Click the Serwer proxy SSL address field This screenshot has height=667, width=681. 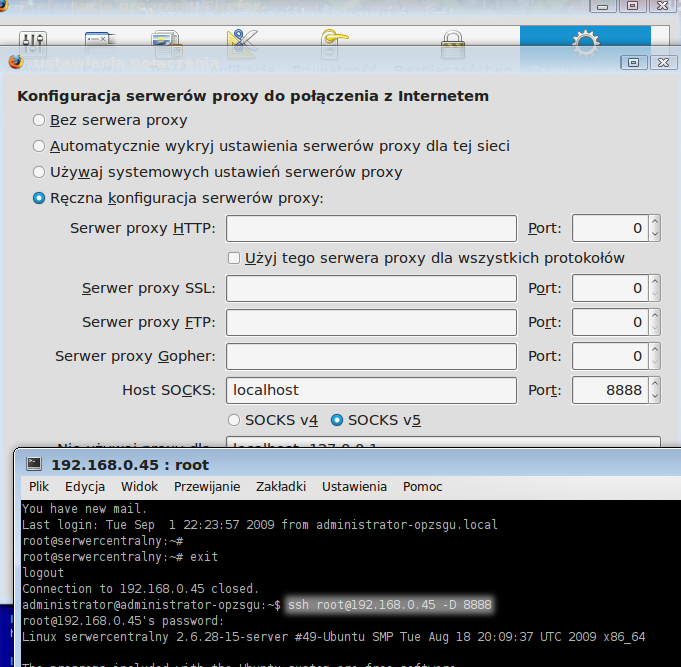tap(371, 288)
